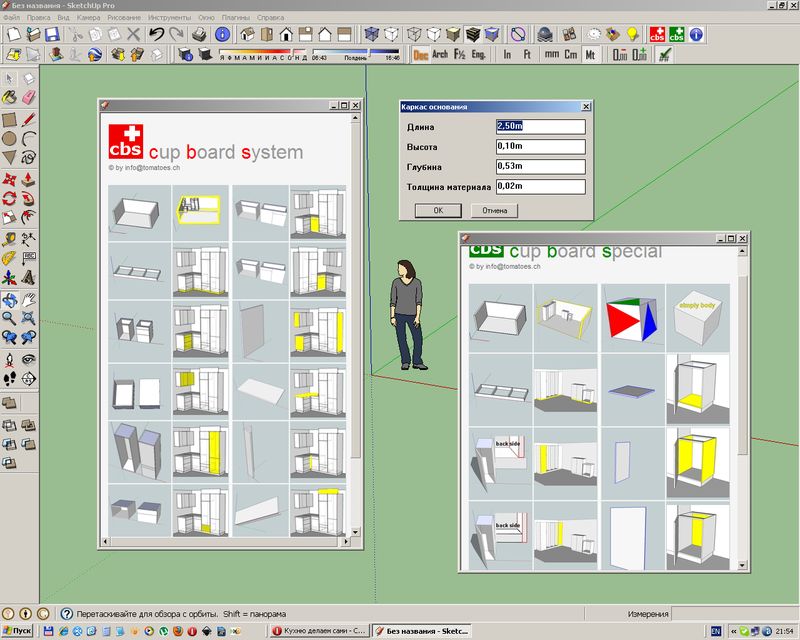Select the Line pencil tool
800x640 pixels.
29,119
